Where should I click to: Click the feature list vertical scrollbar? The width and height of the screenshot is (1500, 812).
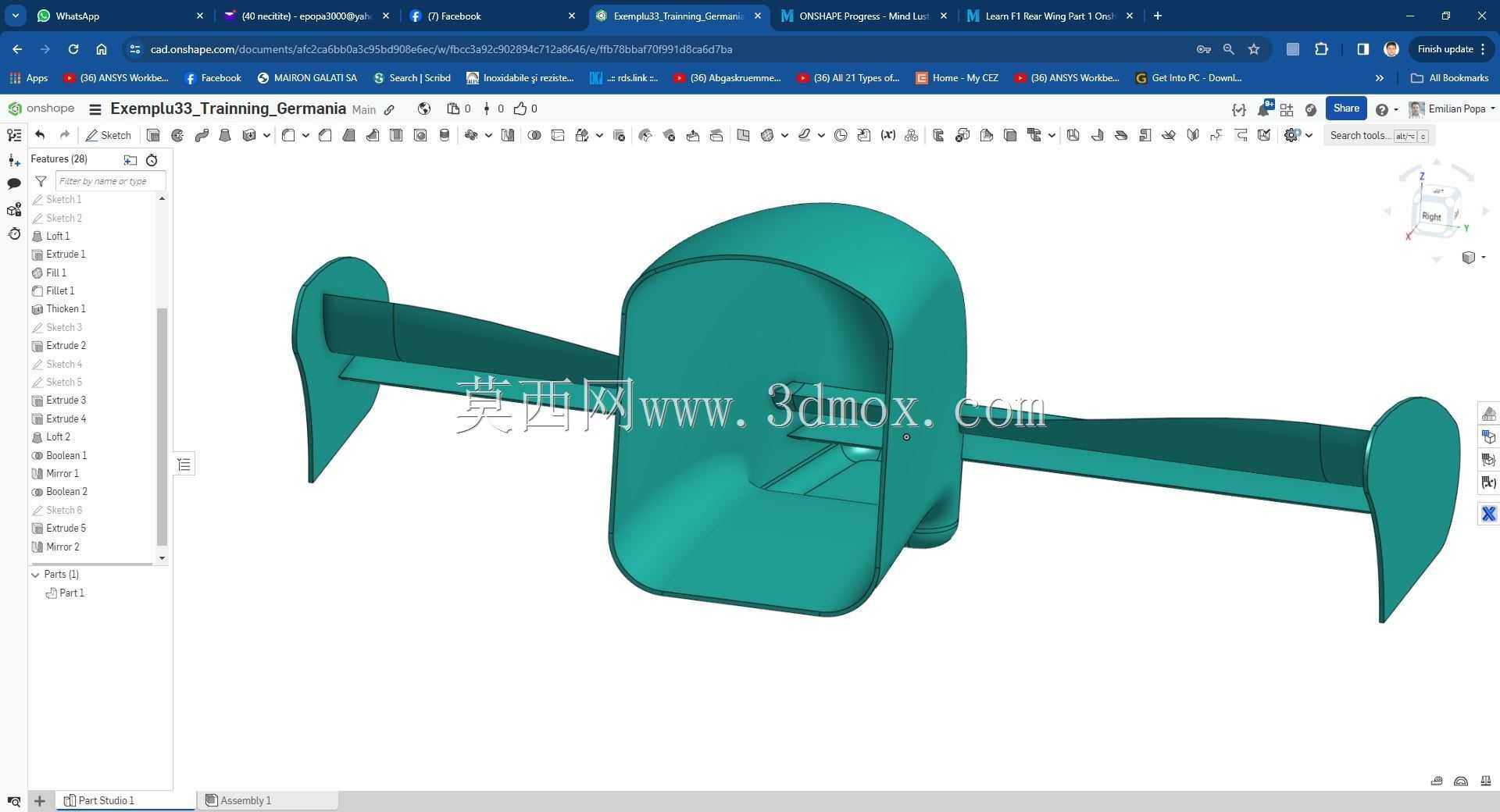[x=162, y=426]
